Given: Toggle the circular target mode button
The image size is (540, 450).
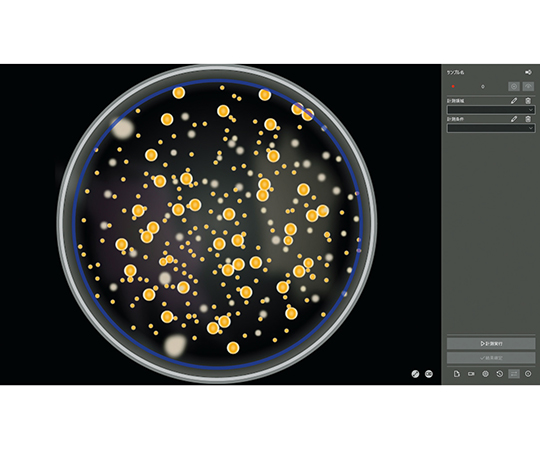Looking at the screenshot, I should [x=514, y=86].
